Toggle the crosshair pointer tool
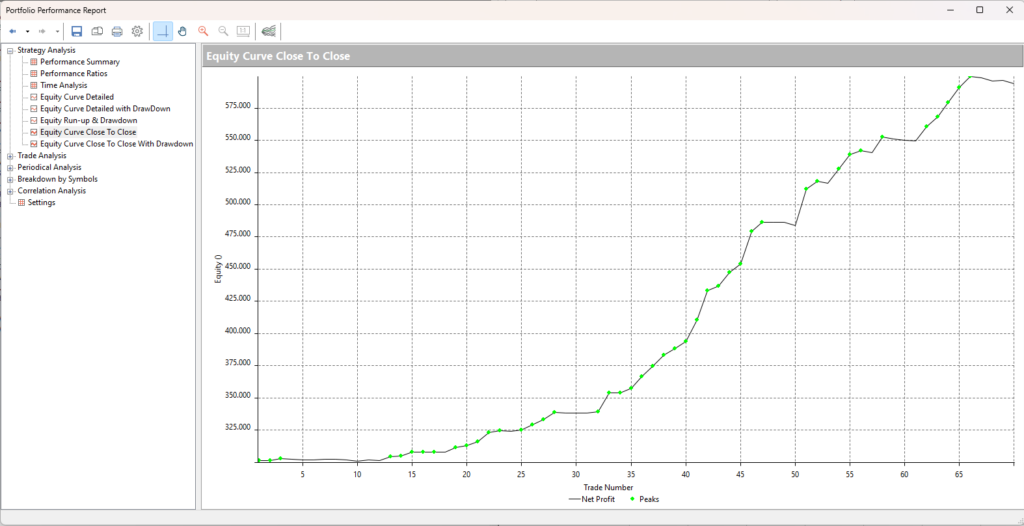This screenshot has width=1024, height=526. [162, 31]
